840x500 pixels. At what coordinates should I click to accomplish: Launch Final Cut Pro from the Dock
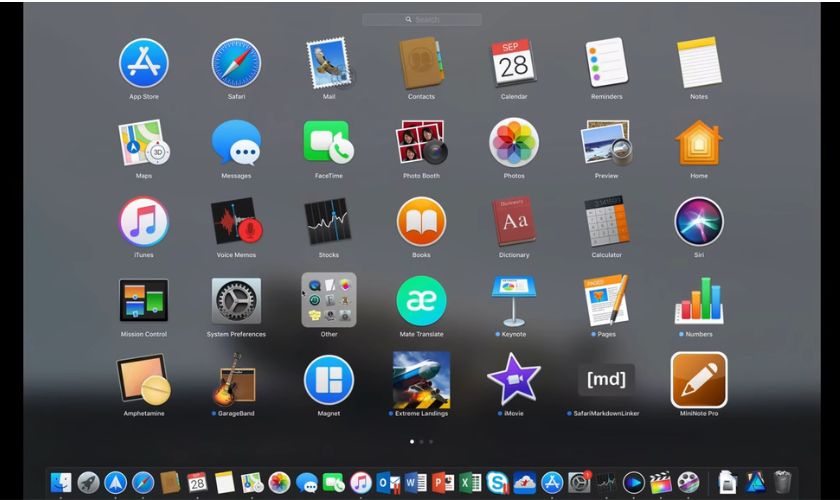coord(661,482)
